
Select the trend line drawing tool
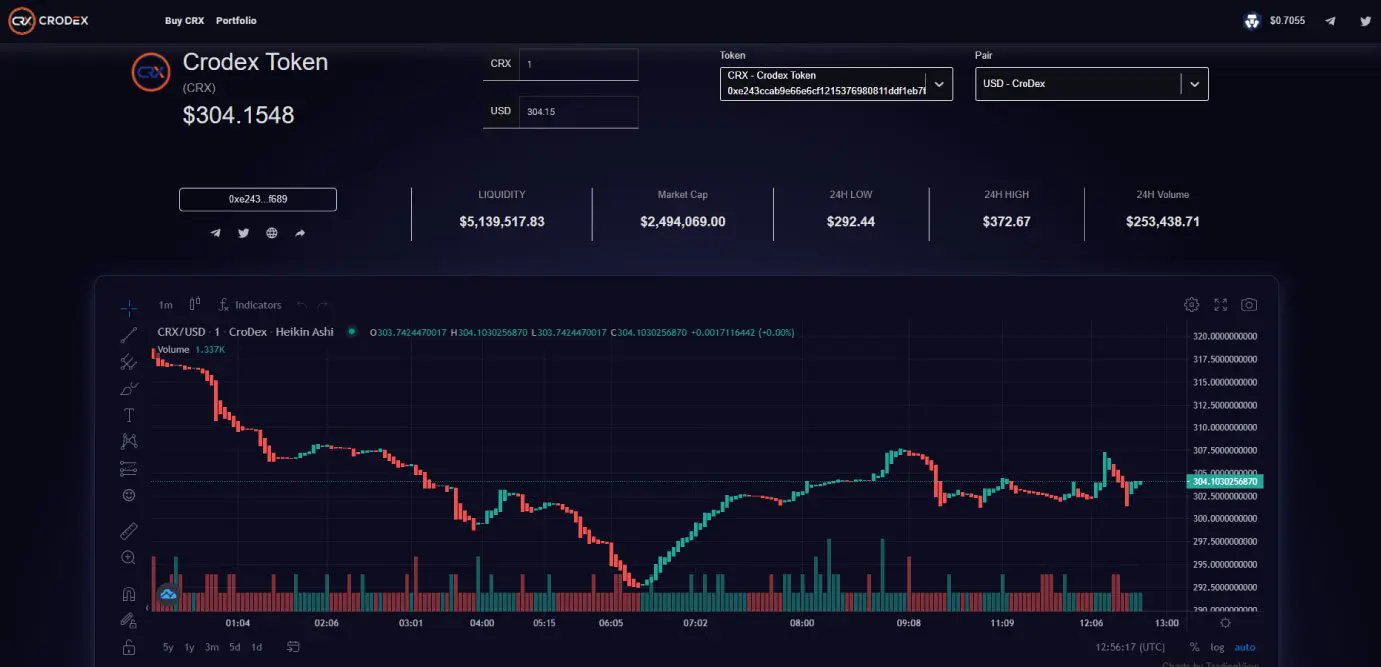pyautogui.click(x=128, y=335)
